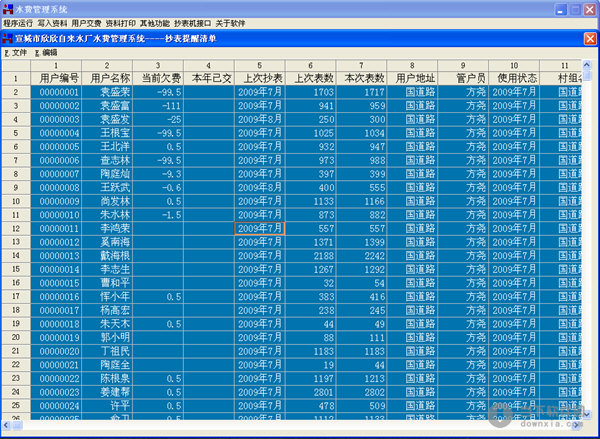Click user ID cell 00000011
Screen dimensions: 600x439
(56, 228)
